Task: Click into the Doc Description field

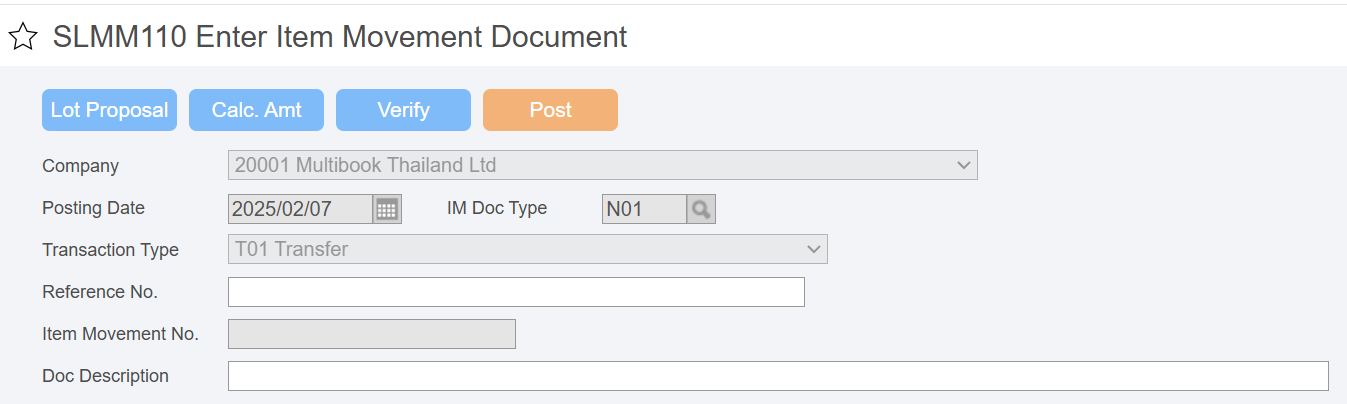Action: click(778, 376)
